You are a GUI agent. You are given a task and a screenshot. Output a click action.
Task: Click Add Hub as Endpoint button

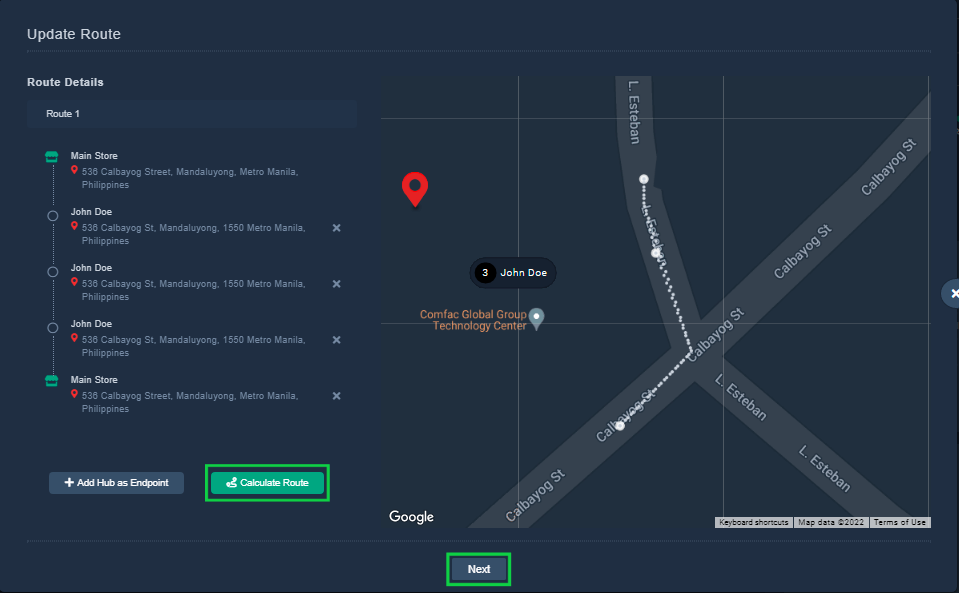coord(116,483)
